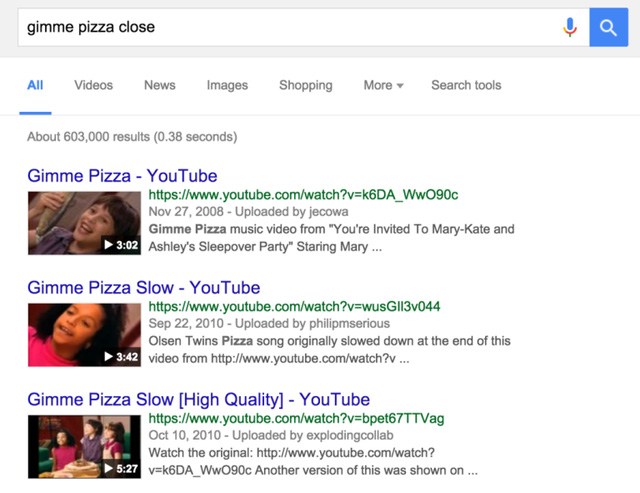Go to the Shopping tab
This screenshot has height=493, width=640.
[306, 85]
